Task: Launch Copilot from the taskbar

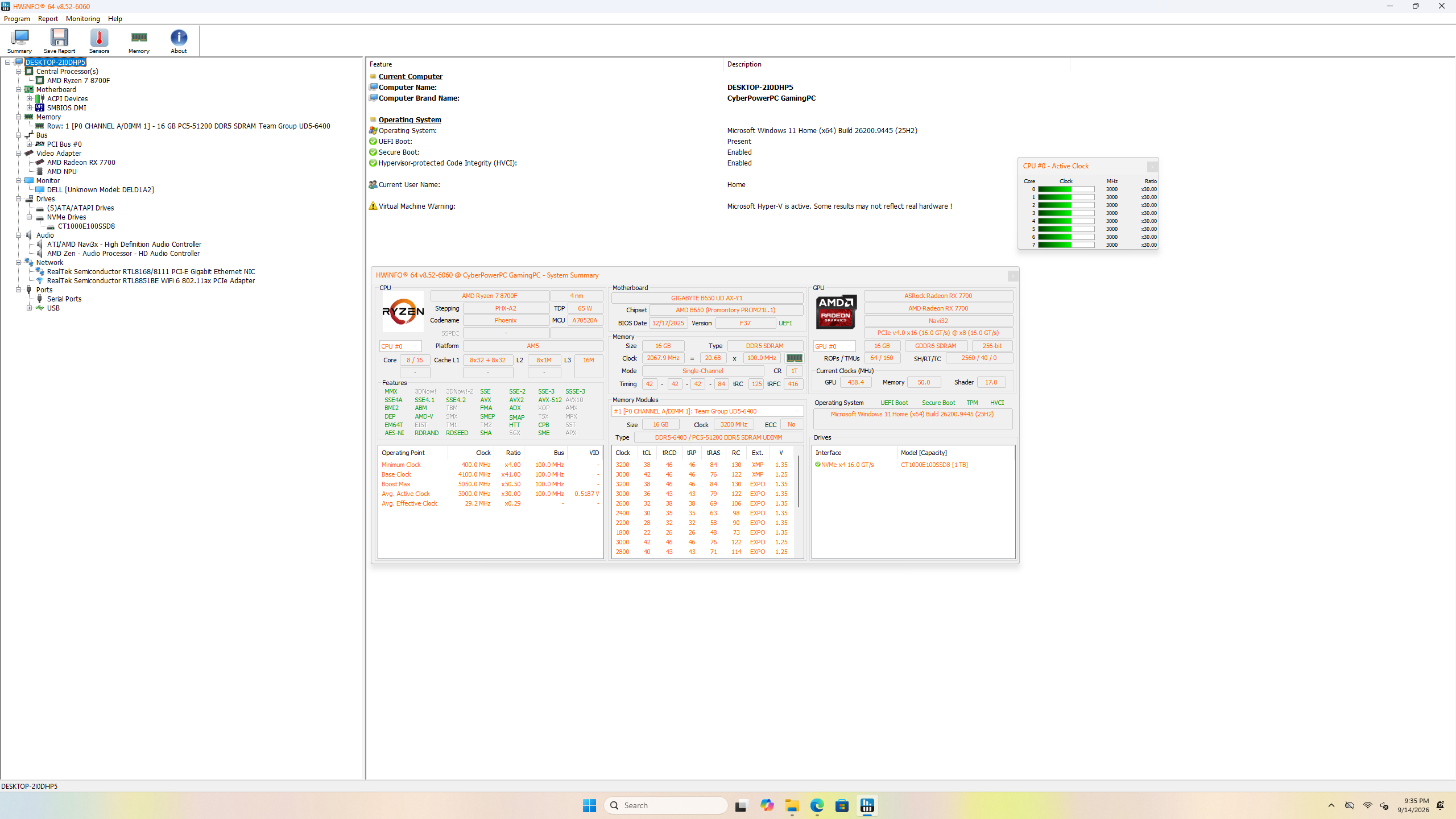Action: coord(767,805)
